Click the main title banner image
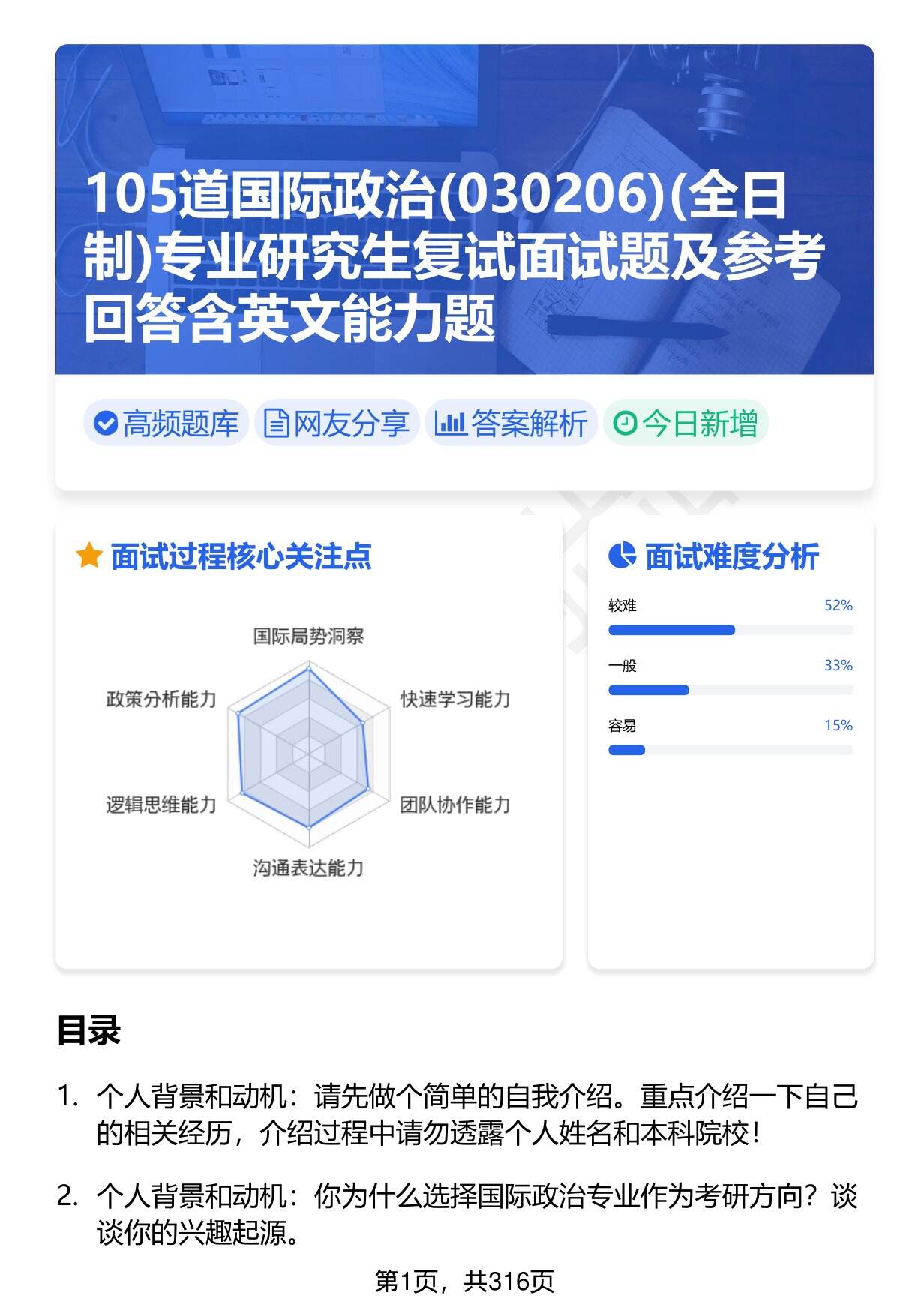This screenshot has height=1316, width=900. (x=464, y=210)
